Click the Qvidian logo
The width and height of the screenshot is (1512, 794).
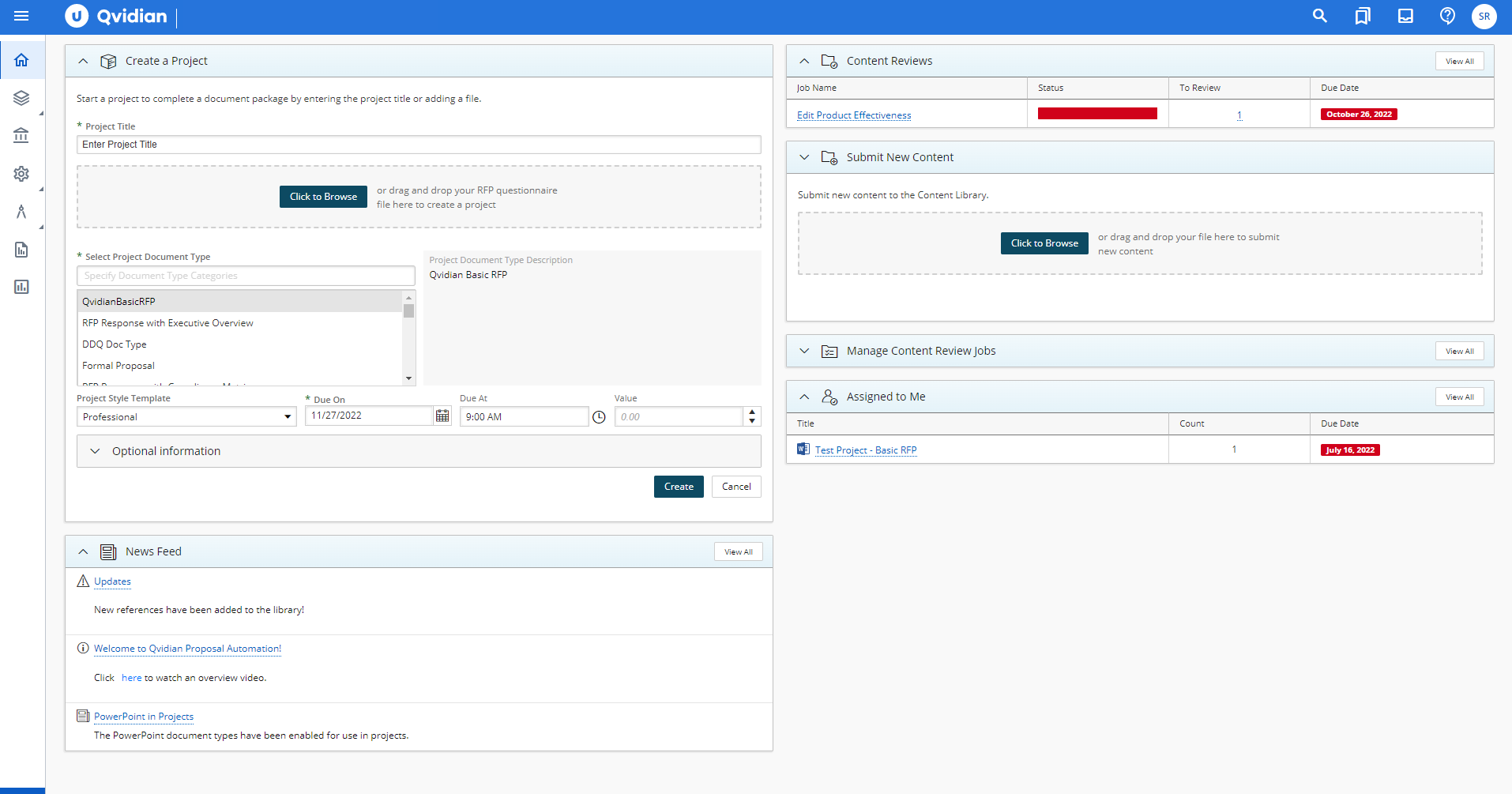[x=116, y=16]
